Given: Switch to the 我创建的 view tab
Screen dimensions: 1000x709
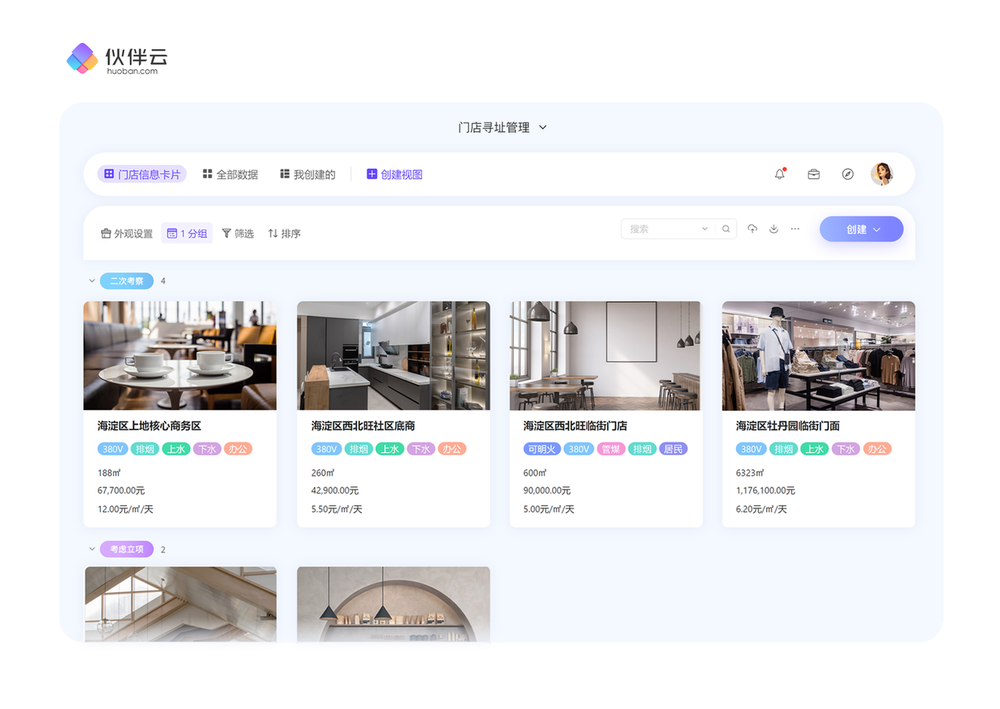Looking at the screenshot, I should [307, 175].
